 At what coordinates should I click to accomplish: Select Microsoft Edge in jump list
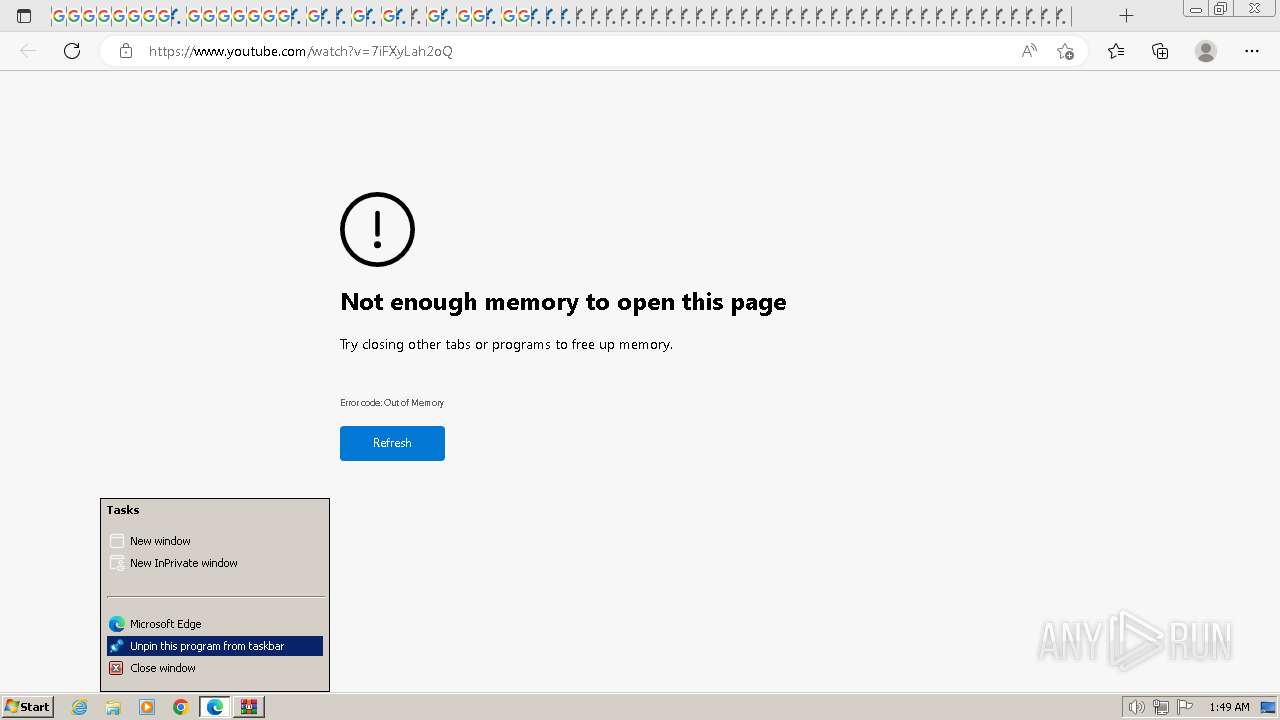215,624
